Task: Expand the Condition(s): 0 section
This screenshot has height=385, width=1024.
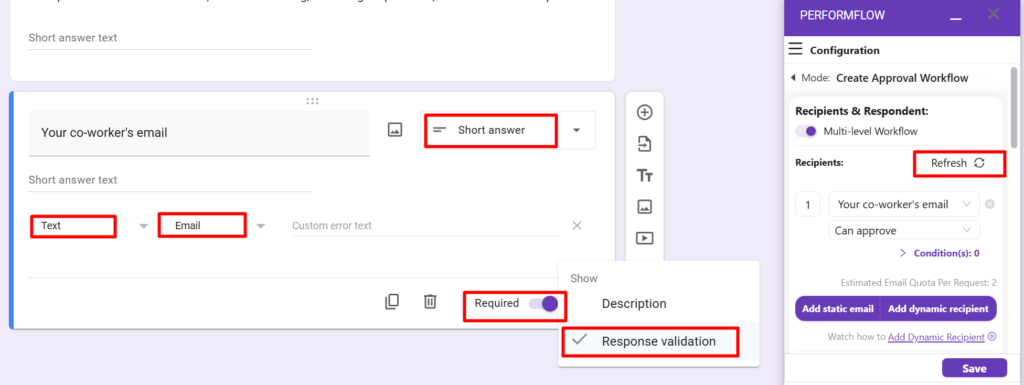Action: 939,253
